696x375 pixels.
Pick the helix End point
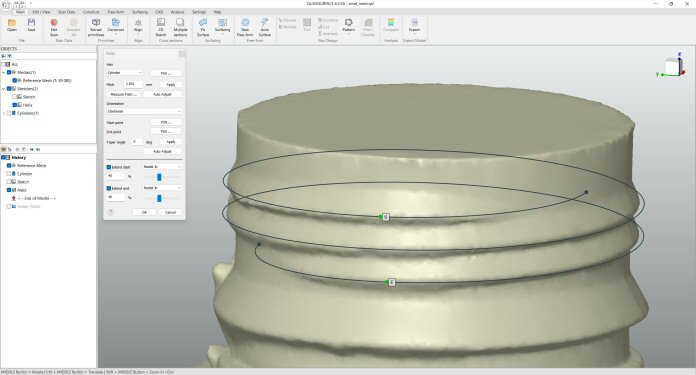pos(166,132)
